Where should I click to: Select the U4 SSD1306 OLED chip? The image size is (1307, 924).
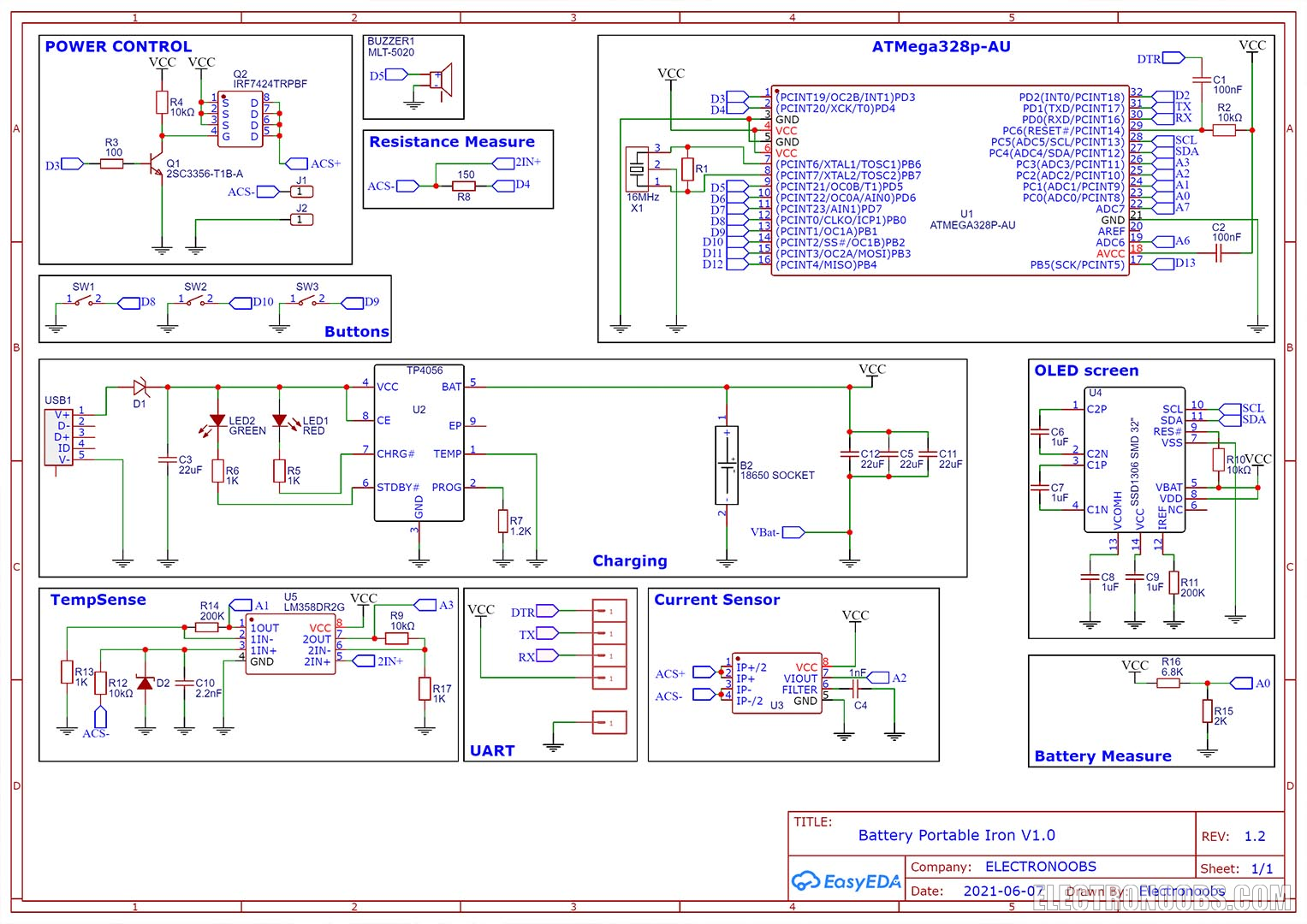click(x=1134, y=459)
